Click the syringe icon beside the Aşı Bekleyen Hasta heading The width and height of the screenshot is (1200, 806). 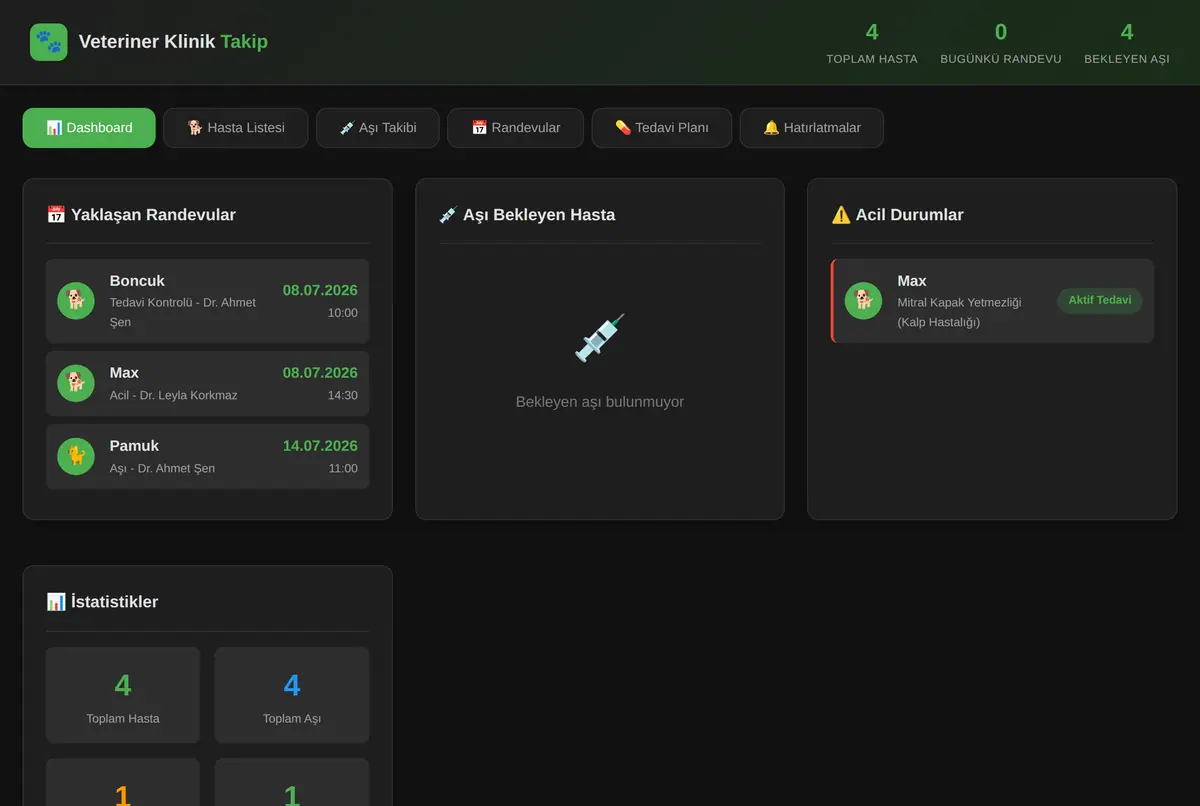[448, 215]
